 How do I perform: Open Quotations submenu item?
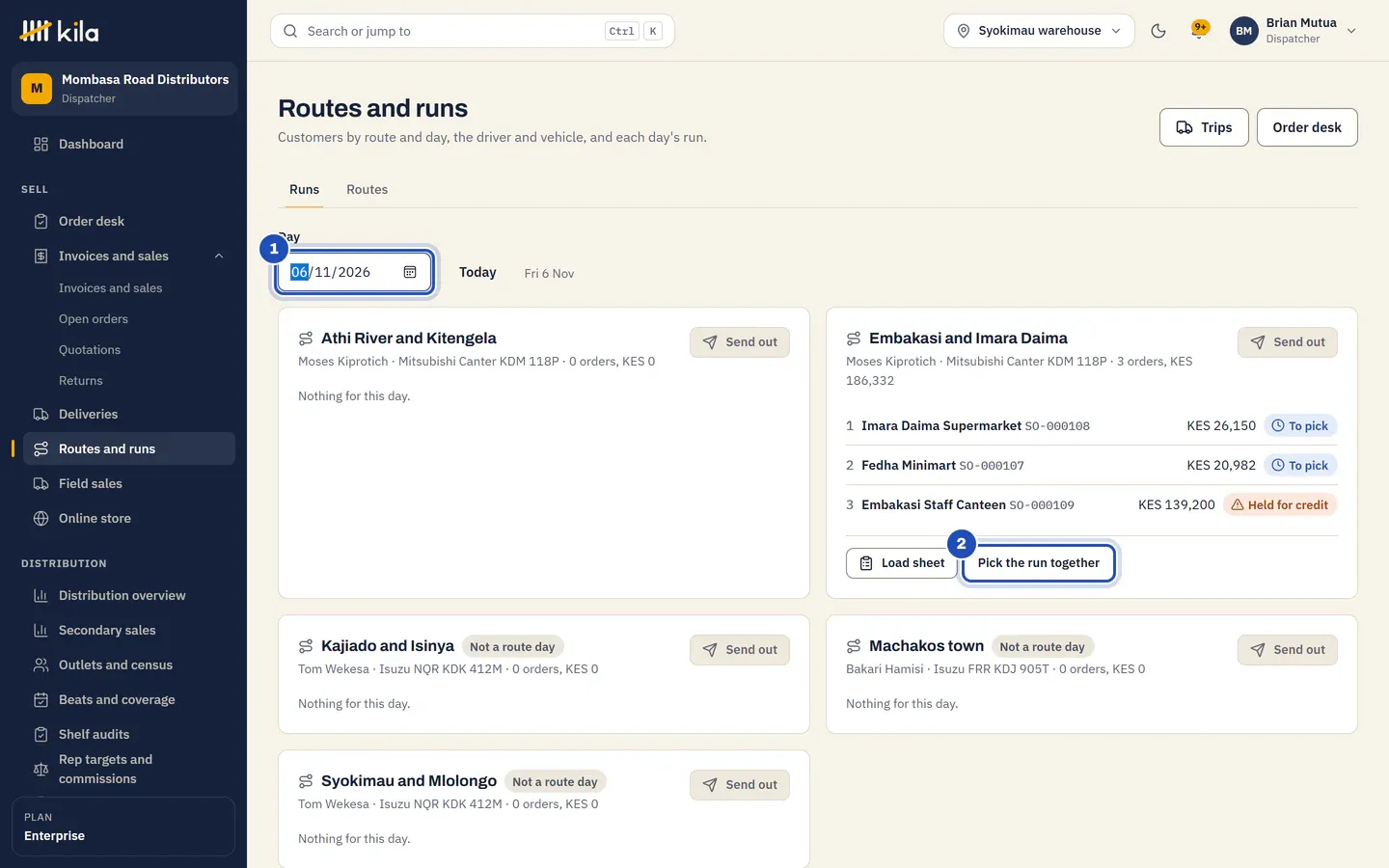[90, 349]
